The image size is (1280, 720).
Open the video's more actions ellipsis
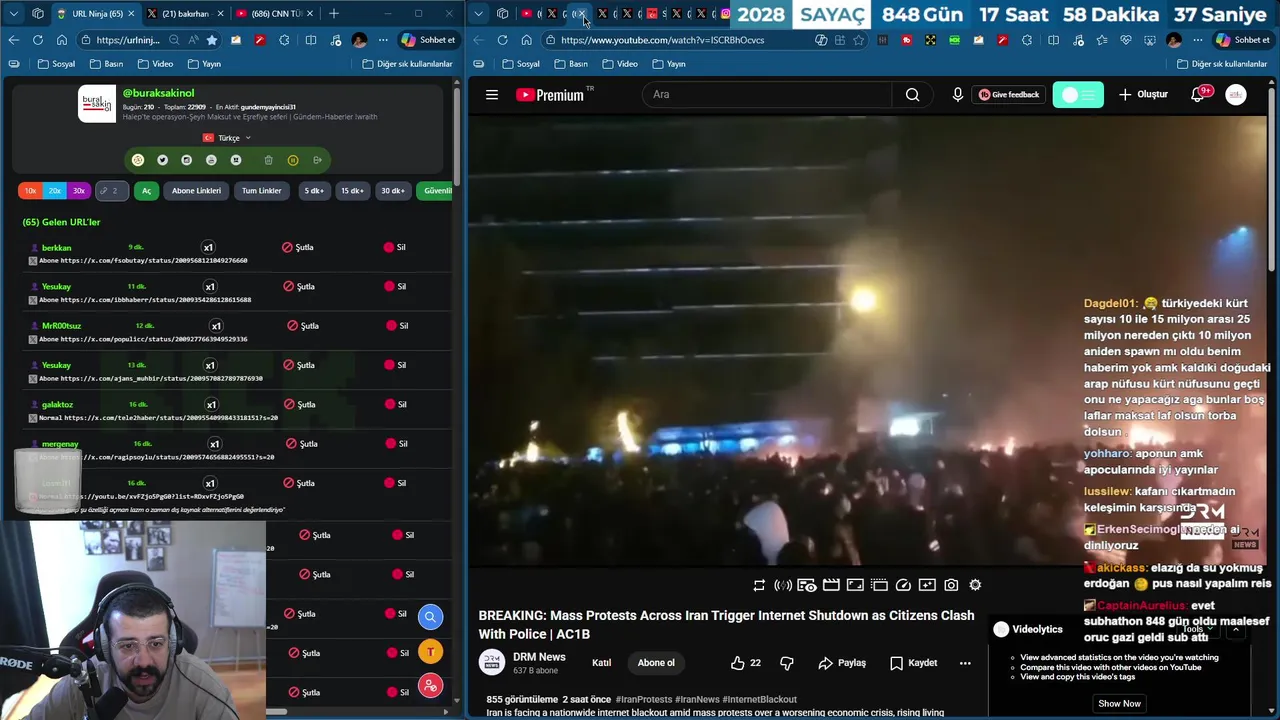click(965, 663)
